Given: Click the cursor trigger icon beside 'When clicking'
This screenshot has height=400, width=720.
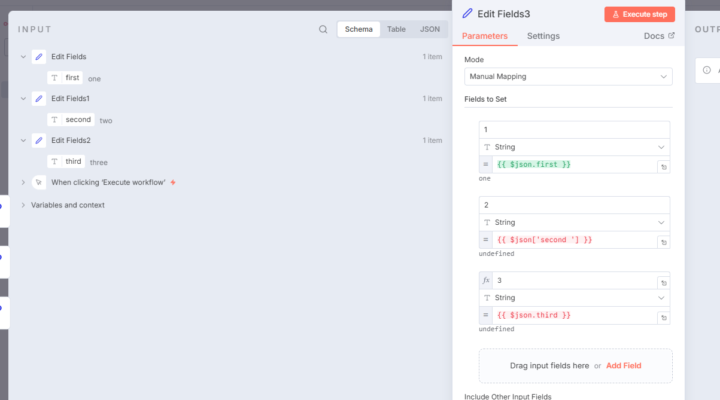Looking at the screenshot, I should [39, 182].
